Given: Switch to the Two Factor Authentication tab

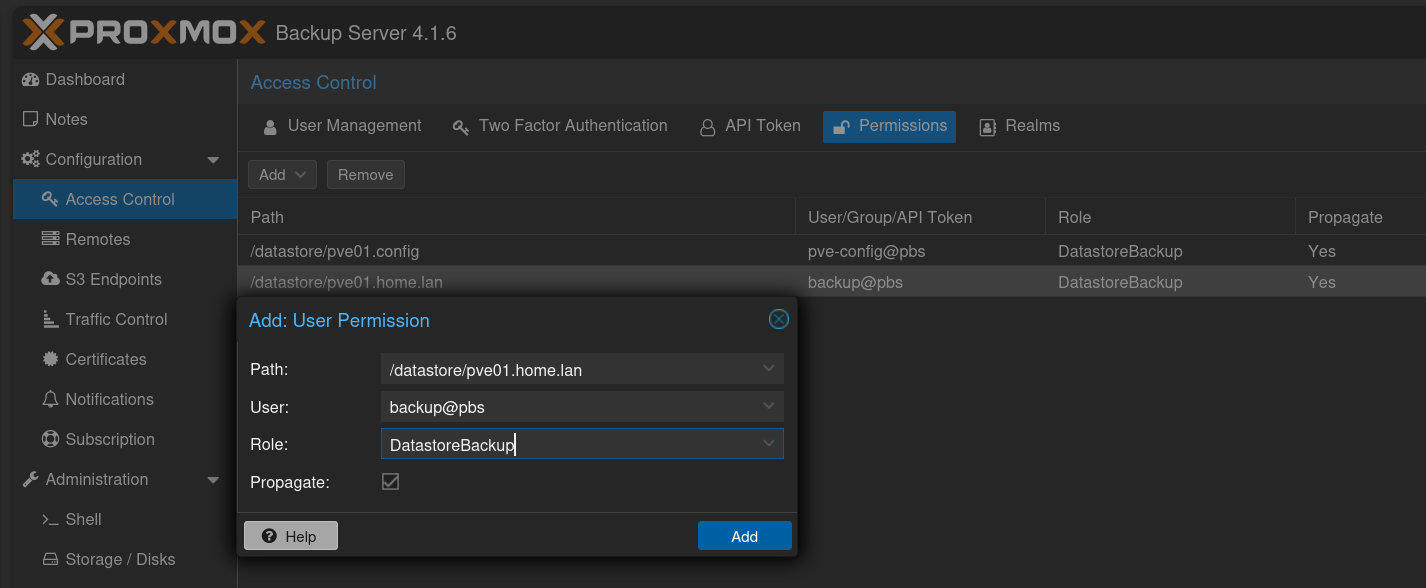Looking at the screenshot, I should tap(560, 126).
